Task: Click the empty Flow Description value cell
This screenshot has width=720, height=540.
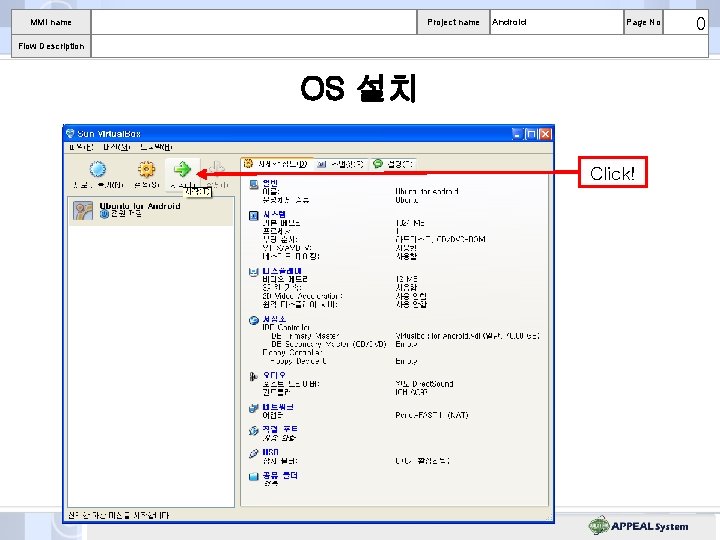Action: coord(399,46)
